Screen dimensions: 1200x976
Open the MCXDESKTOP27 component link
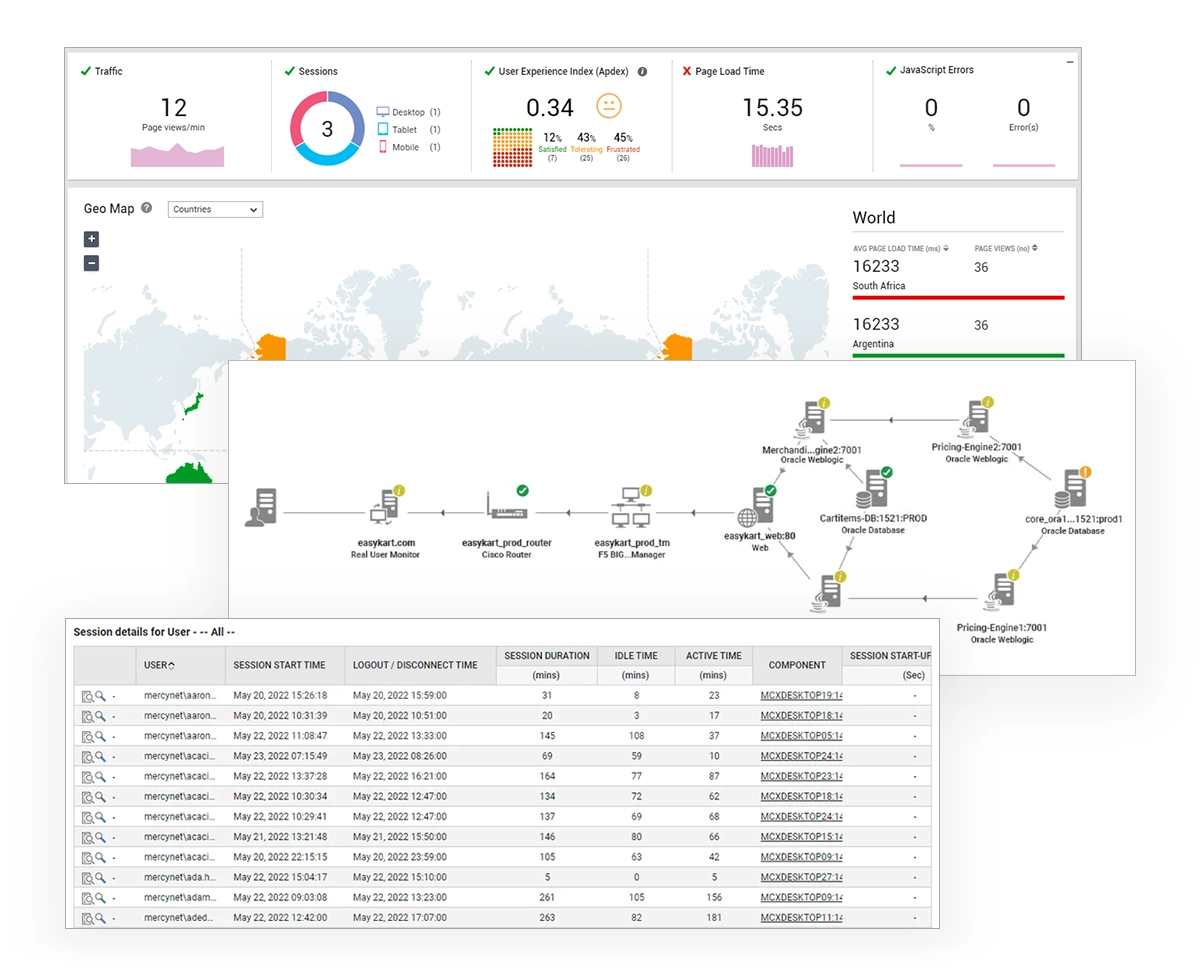[802, 878]
